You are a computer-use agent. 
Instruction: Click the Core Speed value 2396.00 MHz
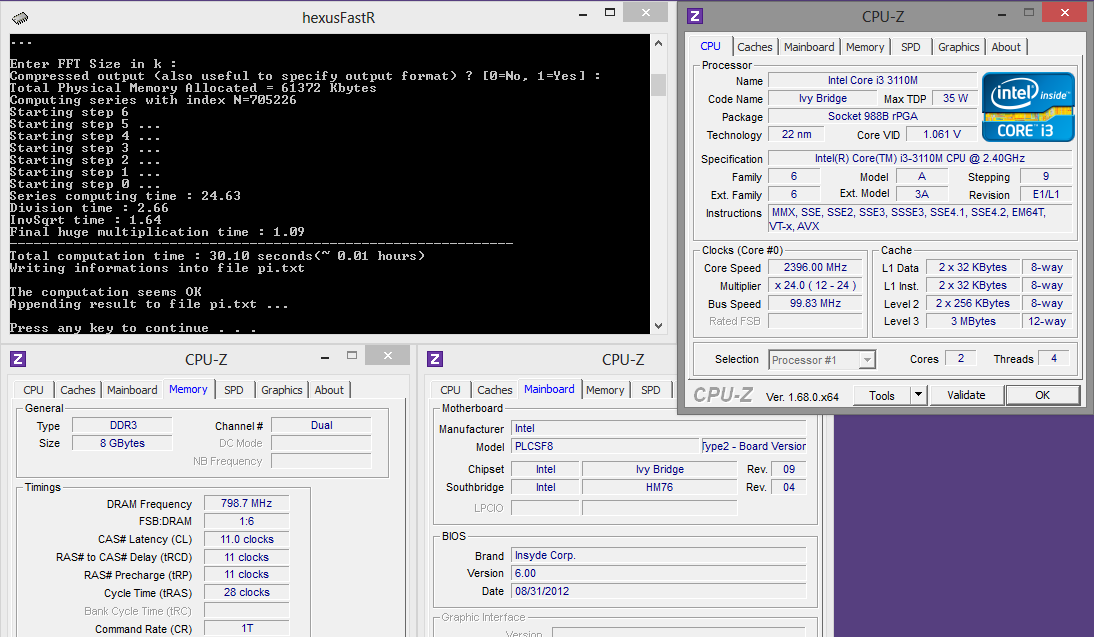815,267
